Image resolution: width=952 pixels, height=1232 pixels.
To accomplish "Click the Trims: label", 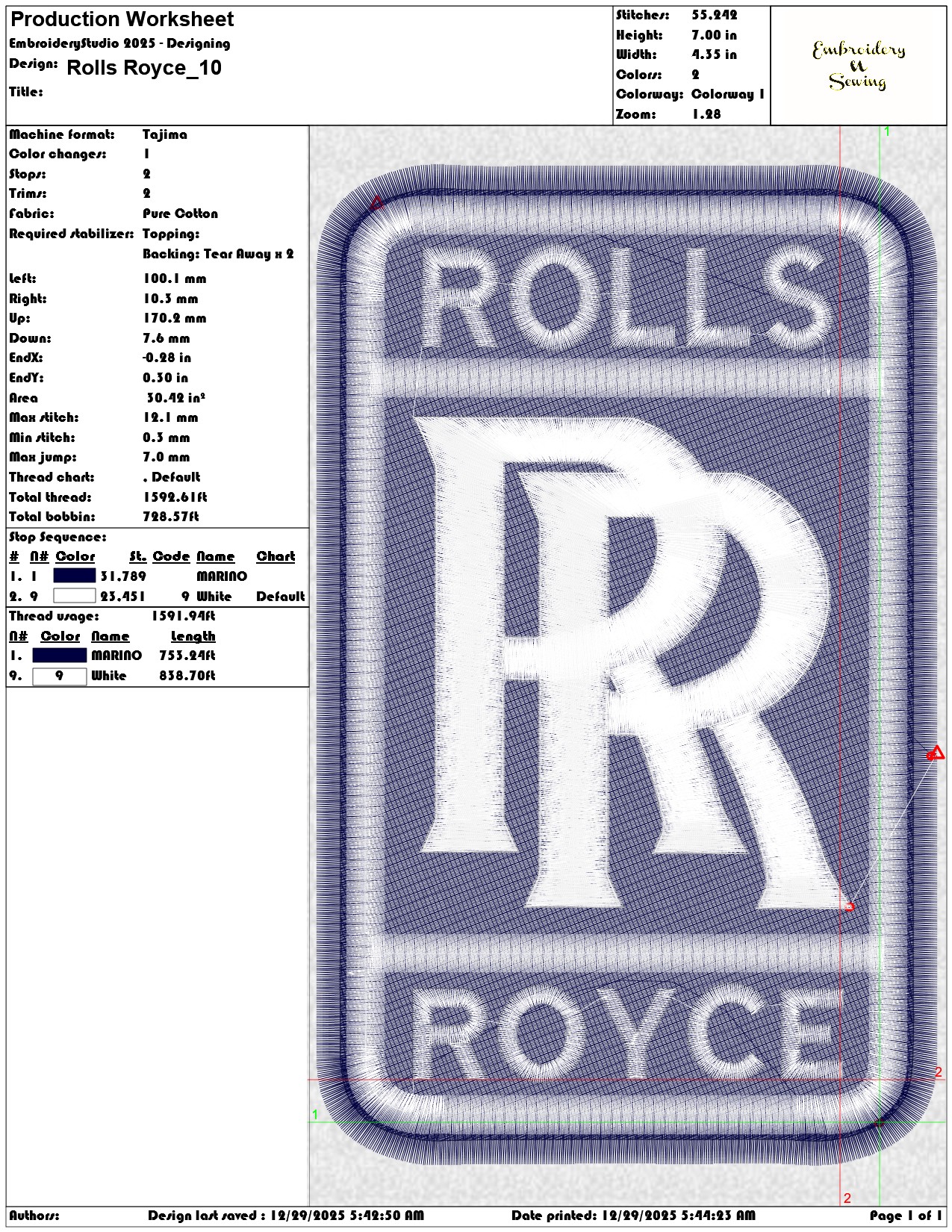I will click(x=28, y=193).
